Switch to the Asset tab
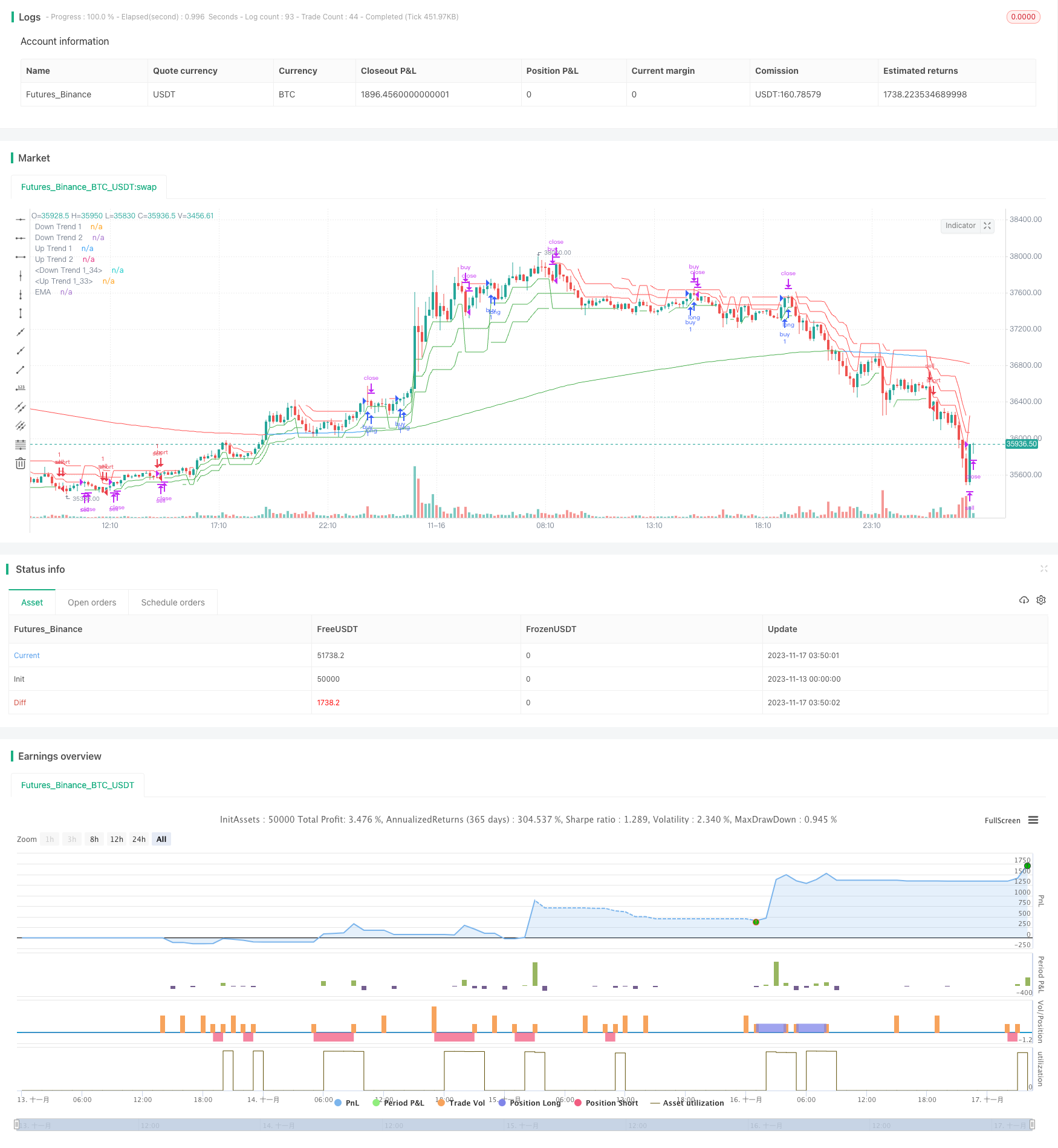This screenshot has height=1148, width=1058. [x=32, y=602]
